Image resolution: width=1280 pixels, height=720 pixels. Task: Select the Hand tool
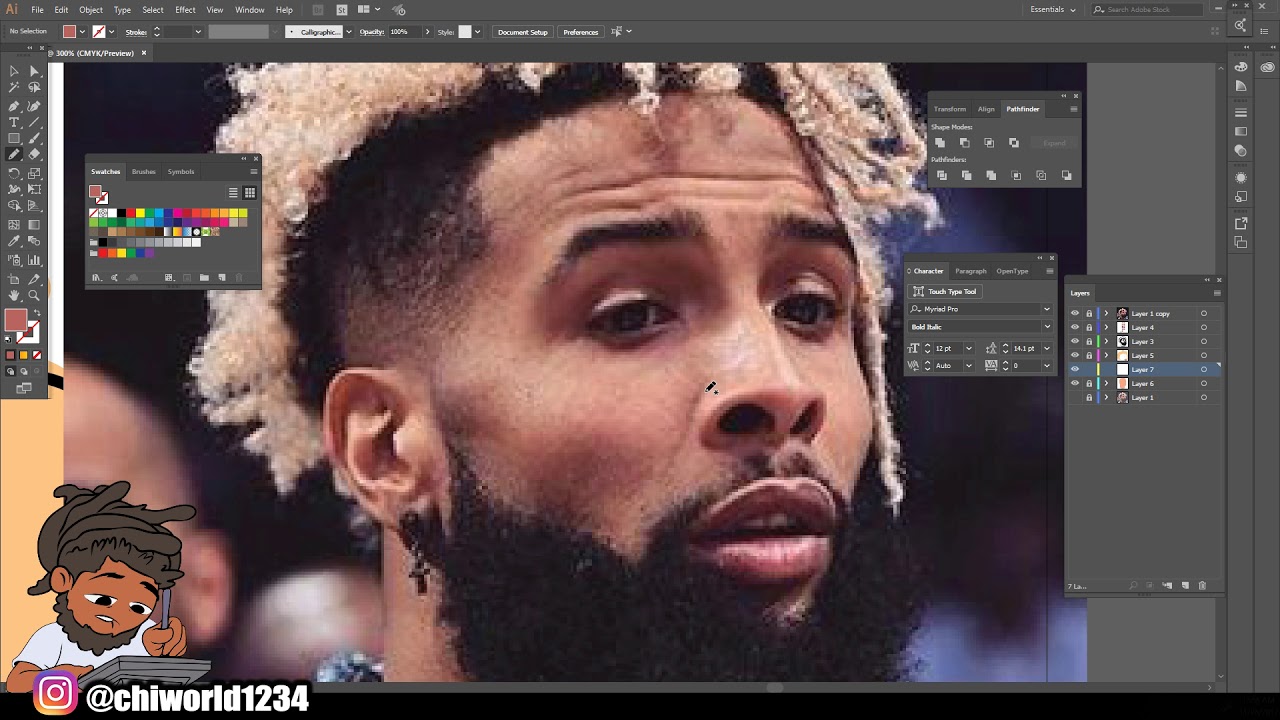[x=14, y=296]
